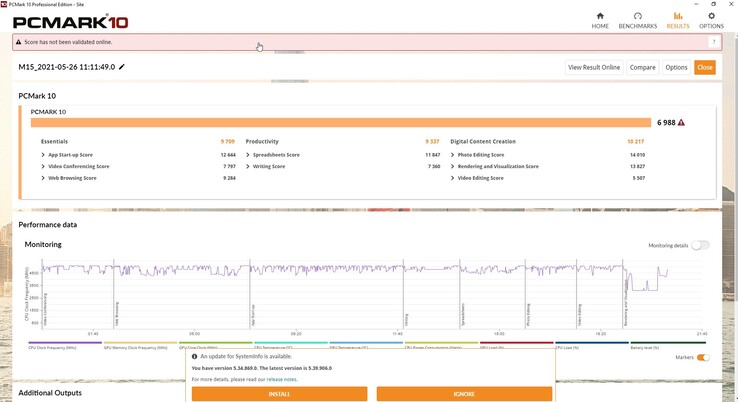The height and width of the screenshot is (402, 738).
Task: Click the question mark help icon in warning banner
Action: (x=713, y=42)
